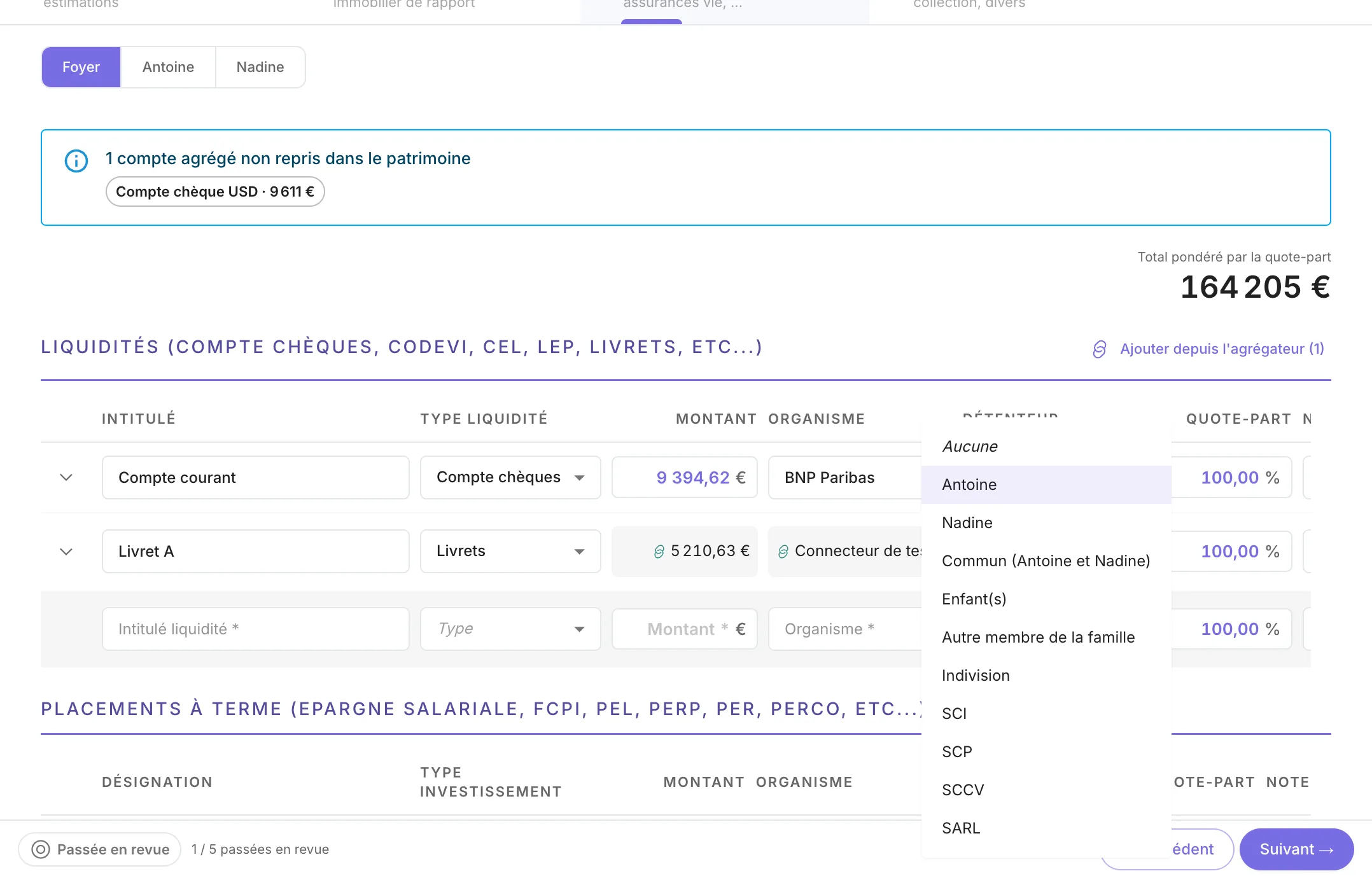Select Enfant(s) in the dropdown list
1372x878 pixels.
[x=1046, y=599]
